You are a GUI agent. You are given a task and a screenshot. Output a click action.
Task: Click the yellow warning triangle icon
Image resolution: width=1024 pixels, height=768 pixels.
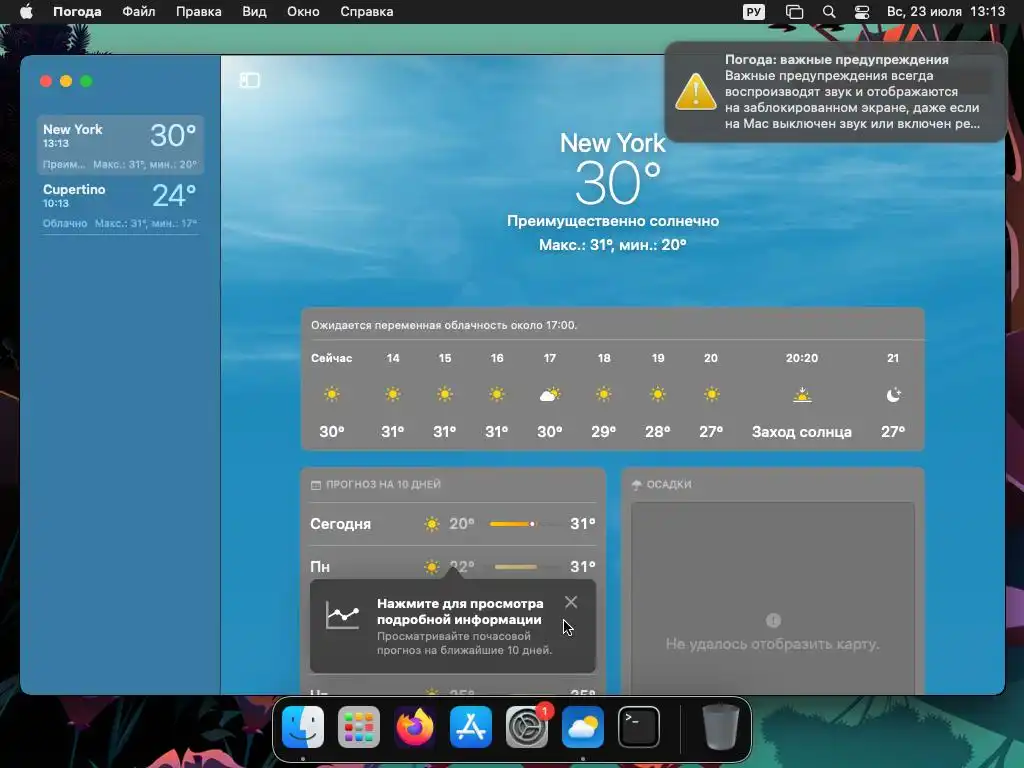click(x=696, y=91)
